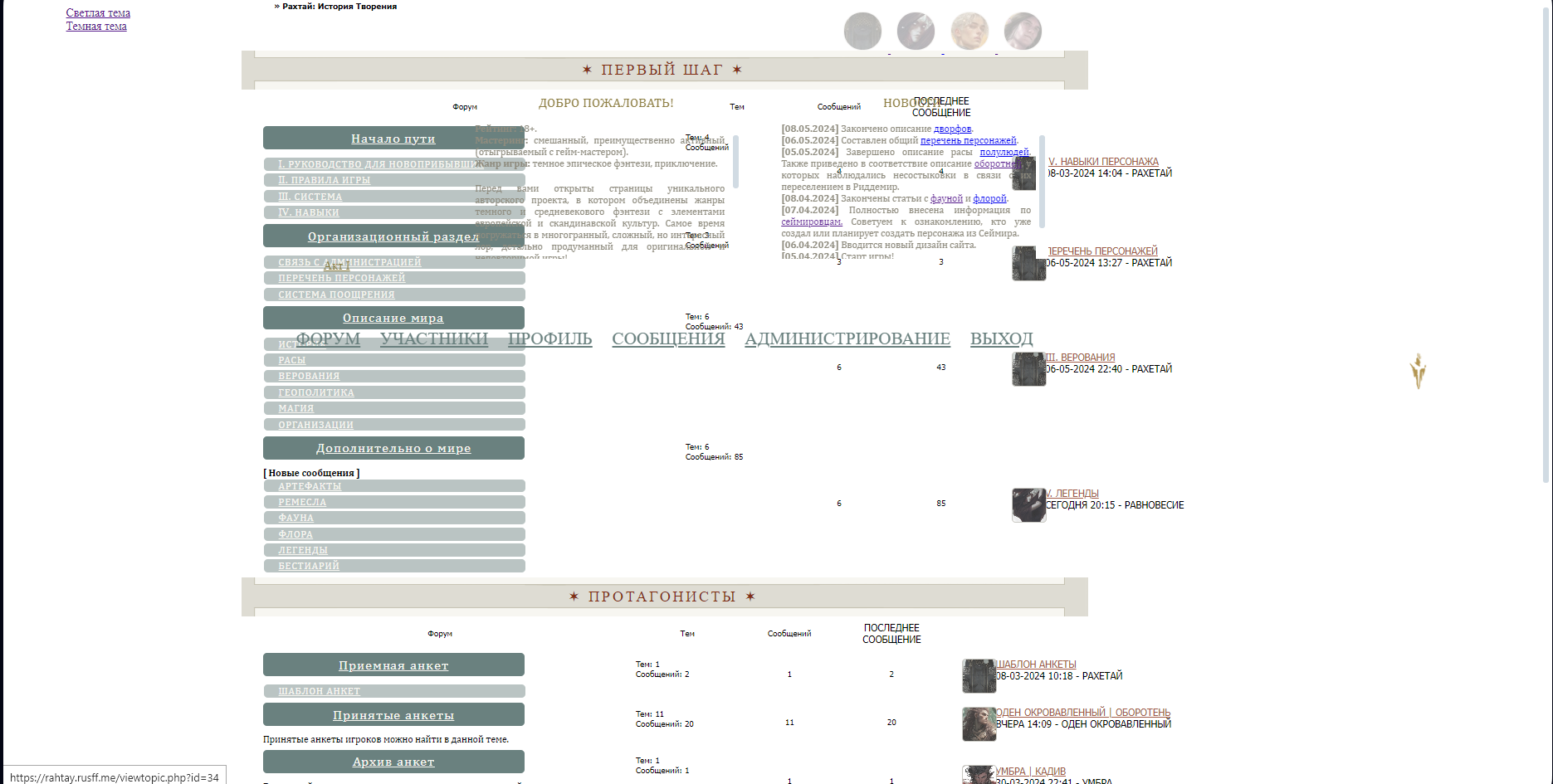Open last post ШАБЛОН АНКЕТЫ
This screenshot has height=784, width=1553.
(1036, 665)
